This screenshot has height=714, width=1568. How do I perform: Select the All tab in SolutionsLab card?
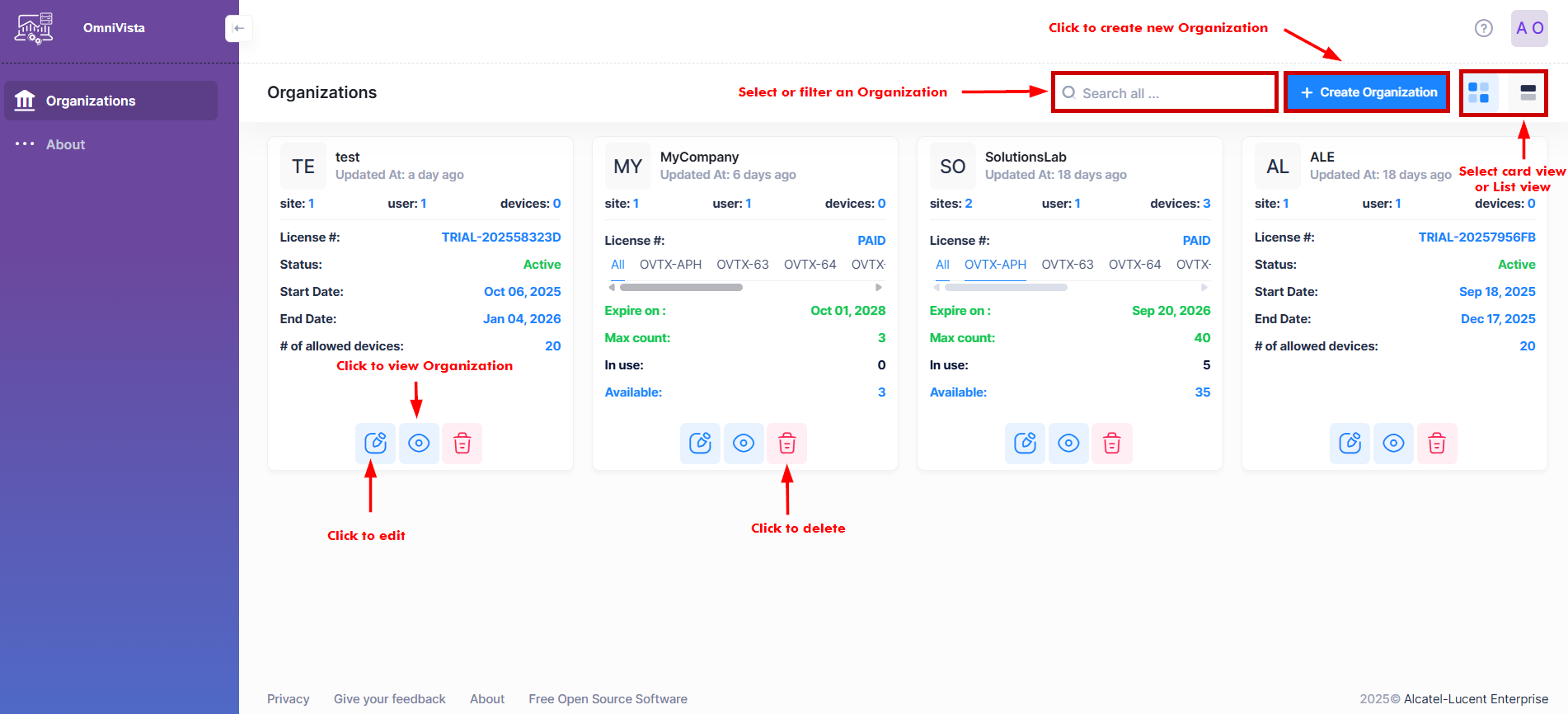942,265
